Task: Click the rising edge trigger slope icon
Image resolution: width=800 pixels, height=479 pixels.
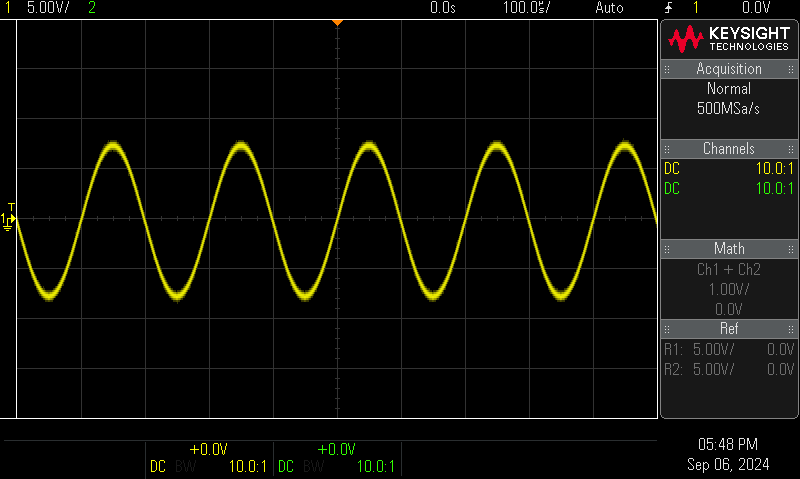Action: coord(669,8)
